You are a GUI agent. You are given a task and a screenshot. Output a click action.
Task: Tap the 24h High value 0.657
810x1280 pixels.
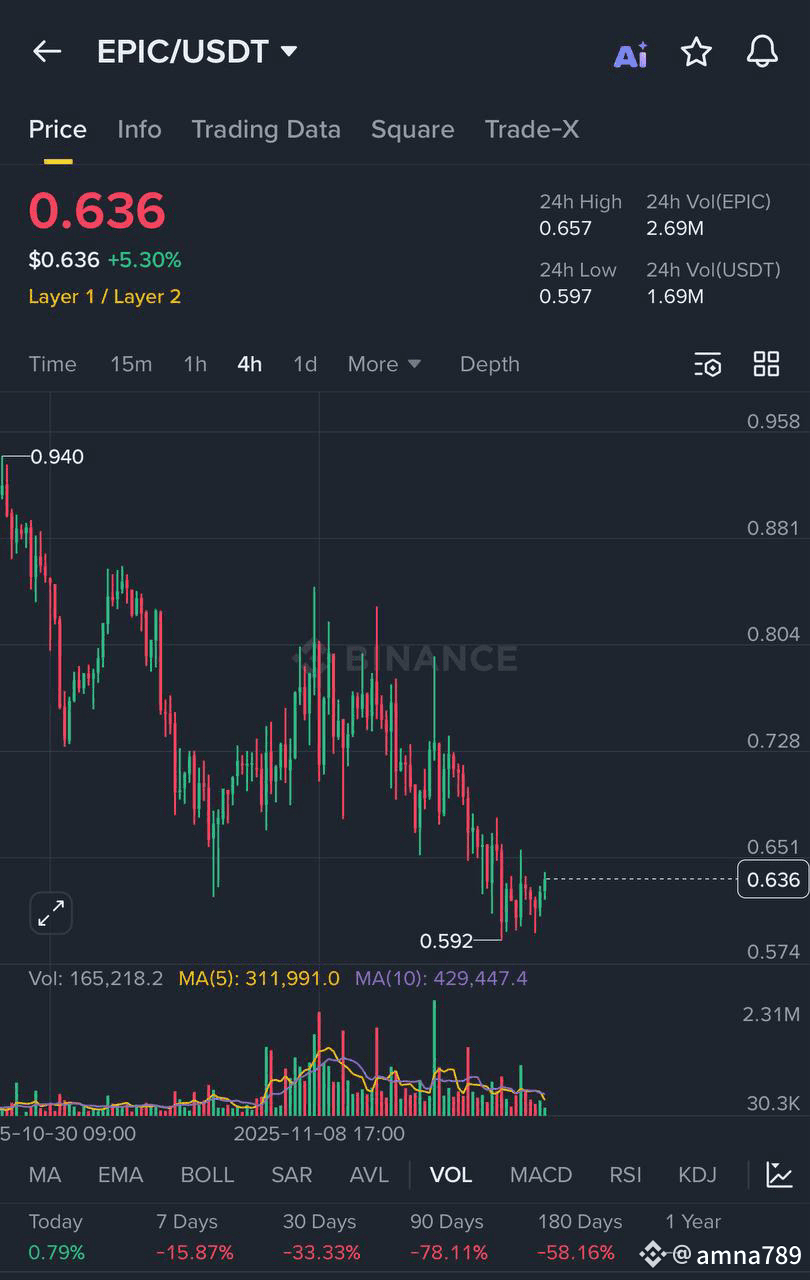click(x=566, y=228)
